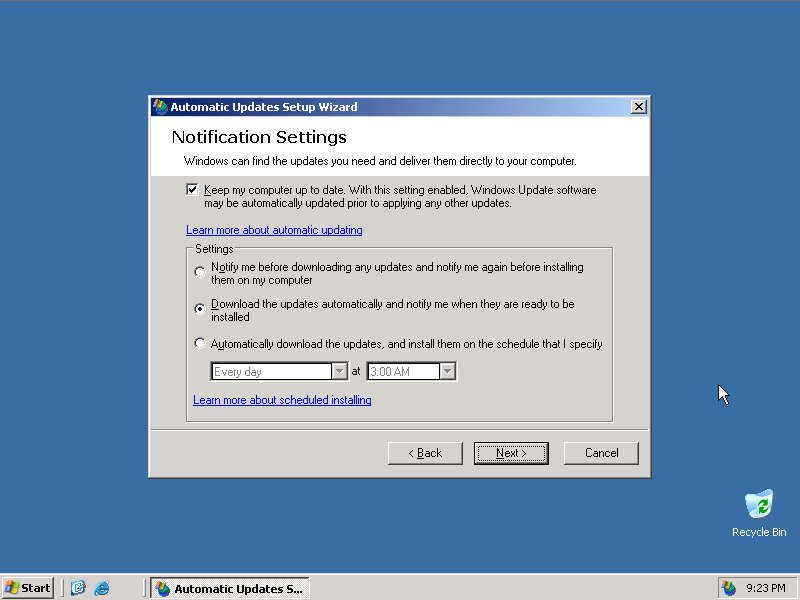Open the Every day schedule dropdown
This screenshot has height=600, width=800.
pyautogui.click(x=340, y=371)
